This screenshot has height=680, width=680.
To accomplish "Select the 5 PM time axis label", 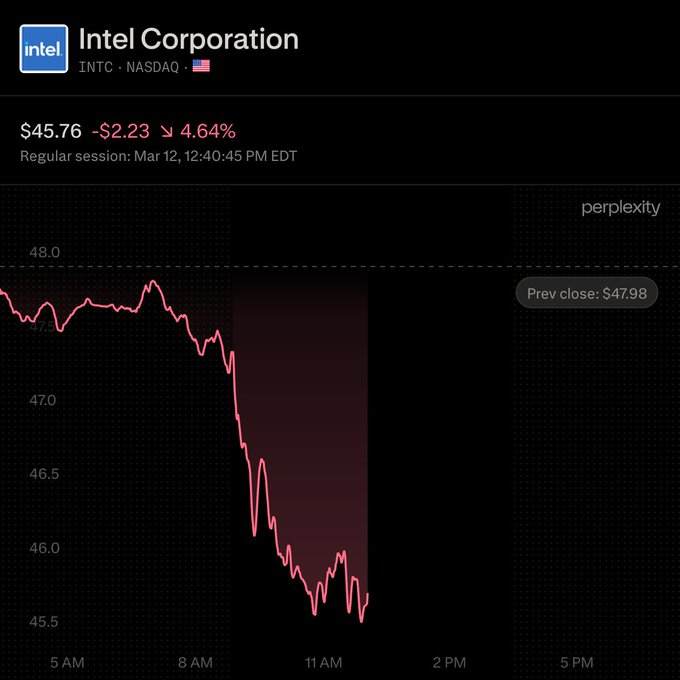I will 577,662.
